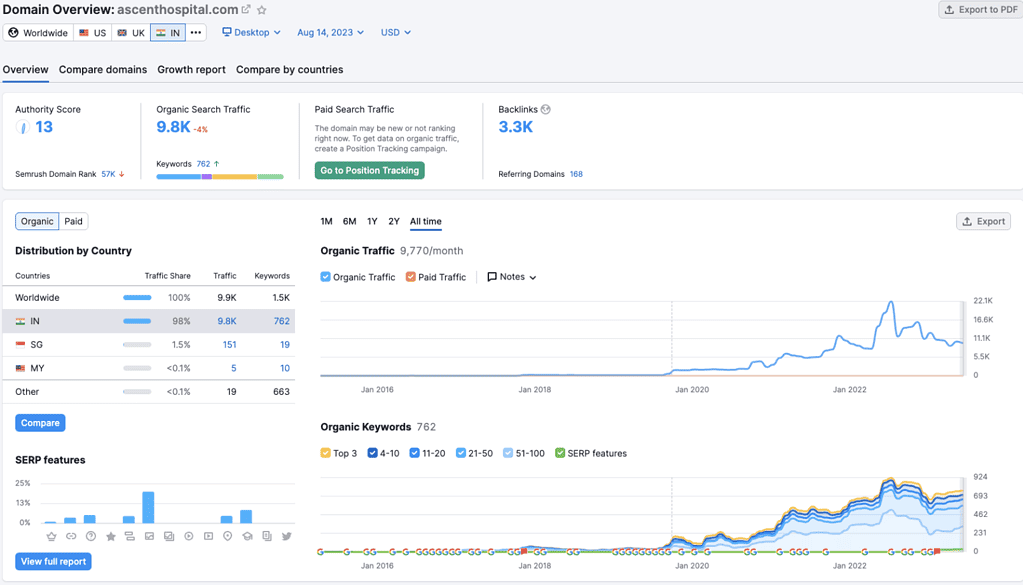The image size is (1023, 585).
Task: Open external link icon beside ascenthospital.com
Action: (246, 9)
